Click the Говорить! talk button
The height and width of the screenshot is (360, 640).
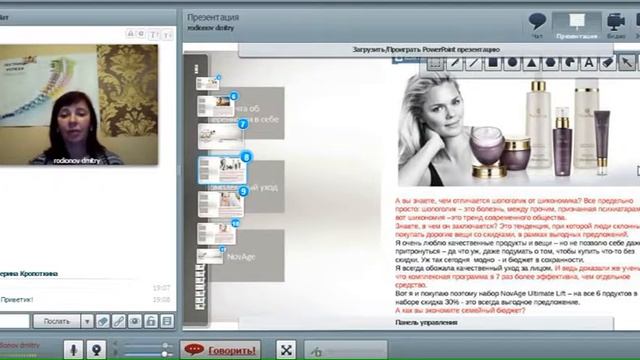click(x=220, y=350)
